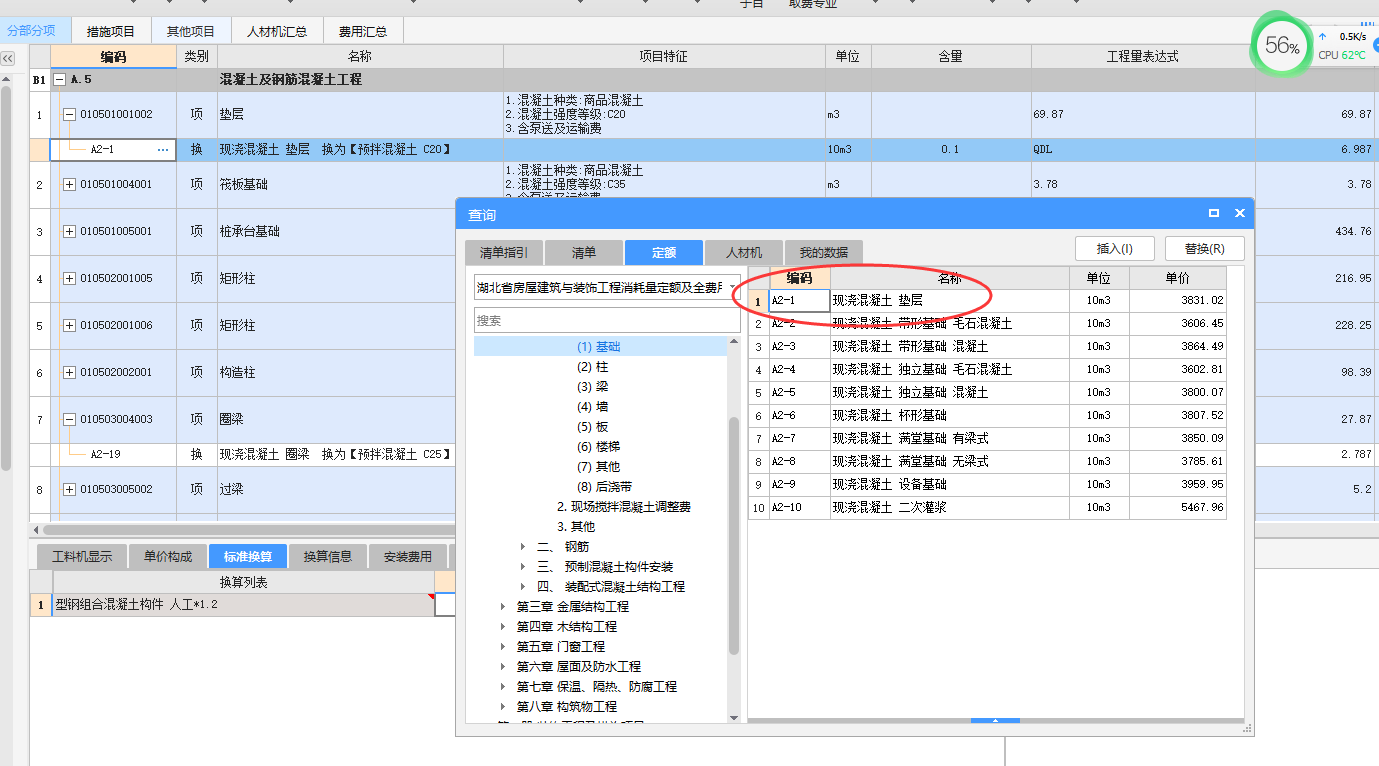Select tree node (6) 楼梯
The image size is (1379, 766).
click(x=598, y=447)
